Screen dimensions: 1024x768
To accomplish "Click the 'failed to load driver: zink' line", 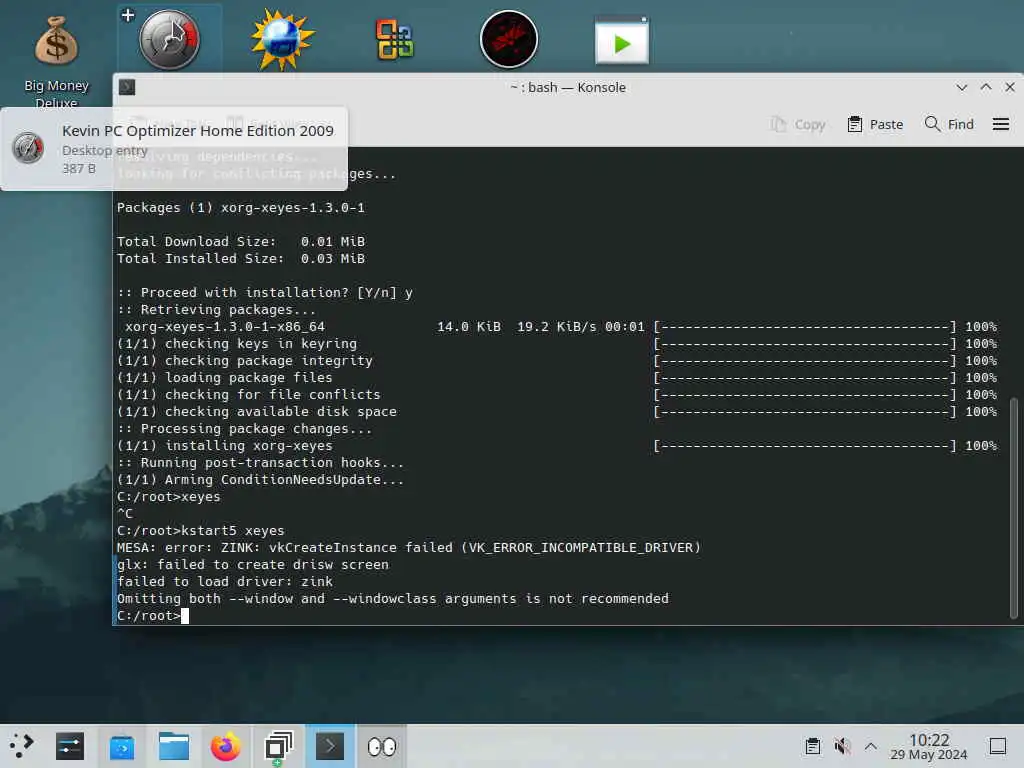I will (225, 581).
